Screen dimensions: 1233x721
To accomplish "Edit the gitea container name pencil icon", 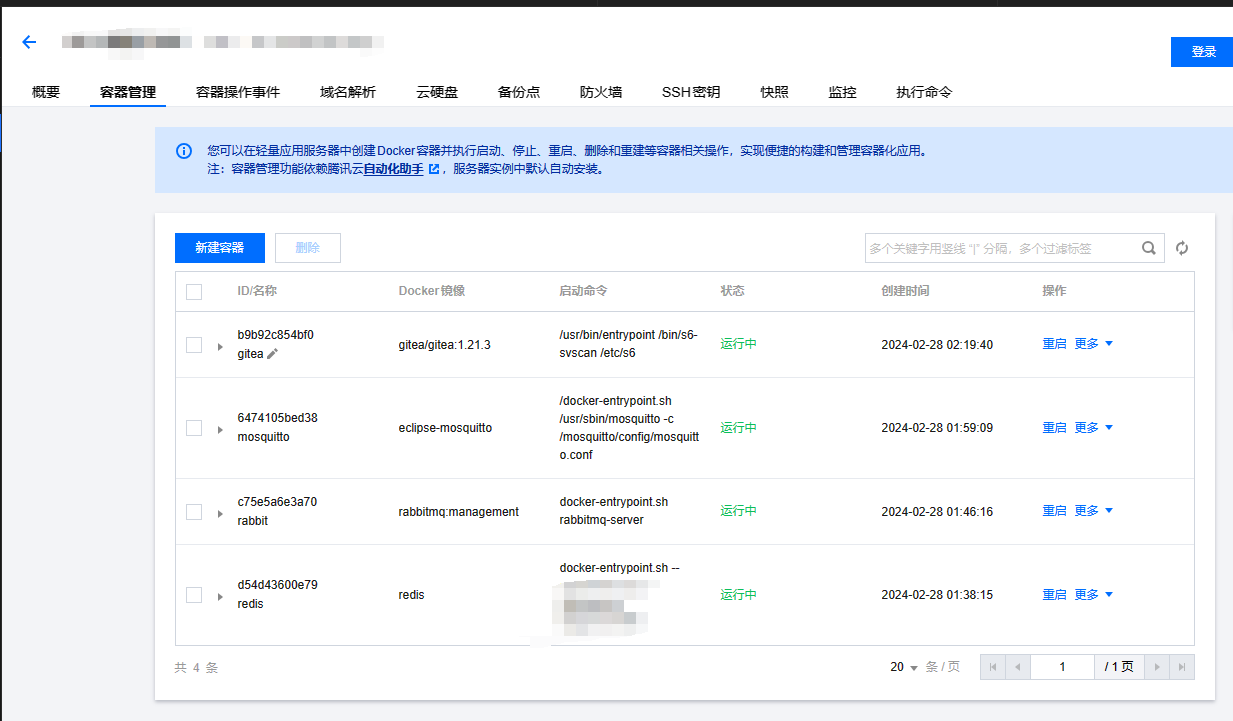I will (273, 354).
